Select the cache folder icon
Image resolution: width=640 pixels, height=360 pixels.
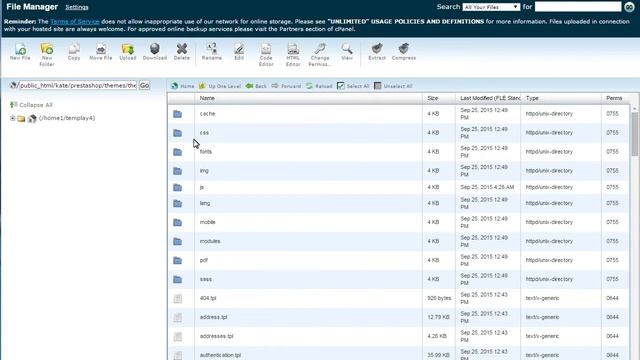click(x=178, y=114)
